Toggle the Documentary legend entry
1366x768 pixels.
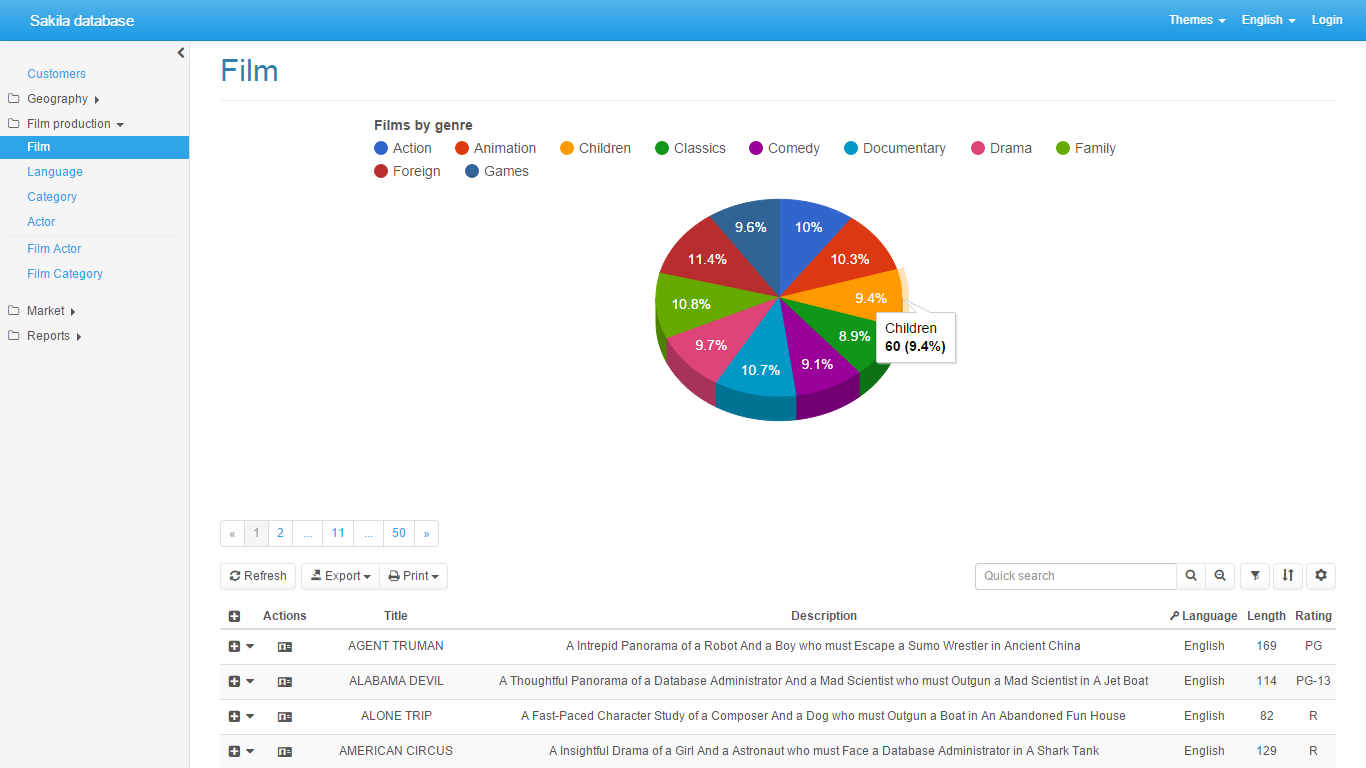coord(894,149)
